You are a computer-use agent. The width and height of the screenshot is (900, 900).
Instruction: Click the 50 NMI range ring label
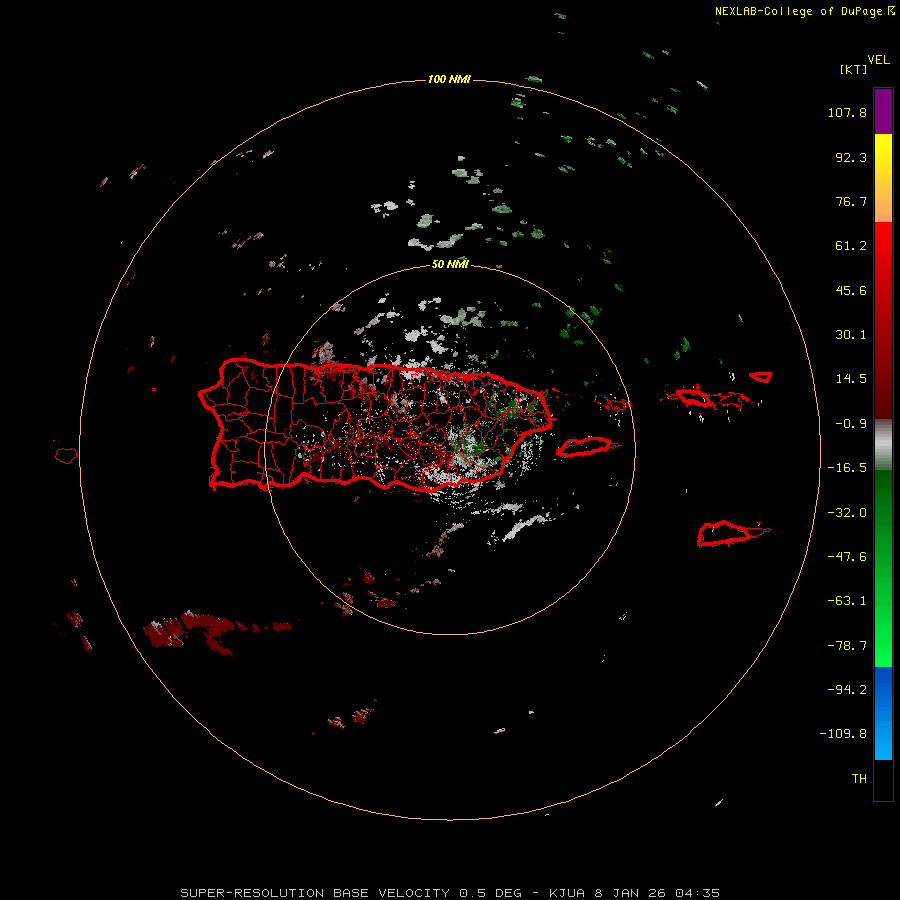[x=450, y=264]
